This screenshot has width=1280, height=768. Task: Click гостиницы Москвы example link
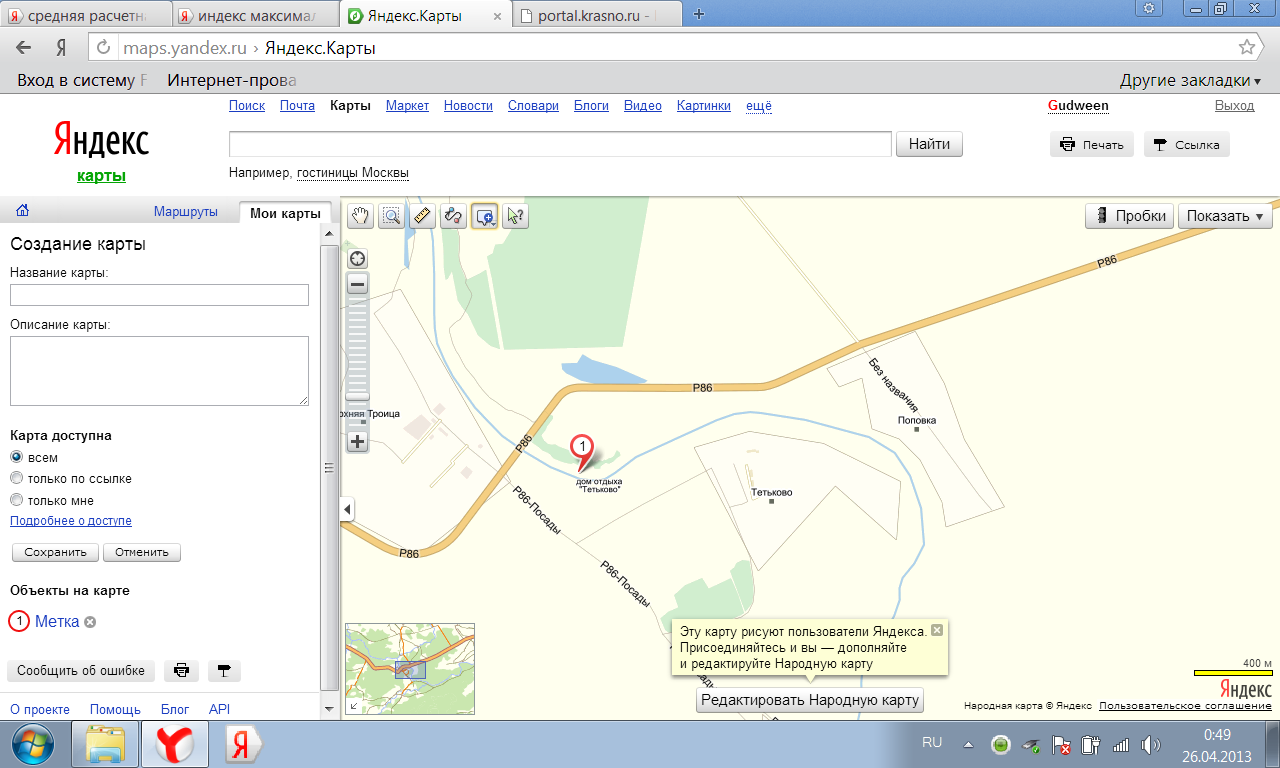(353, 173)
